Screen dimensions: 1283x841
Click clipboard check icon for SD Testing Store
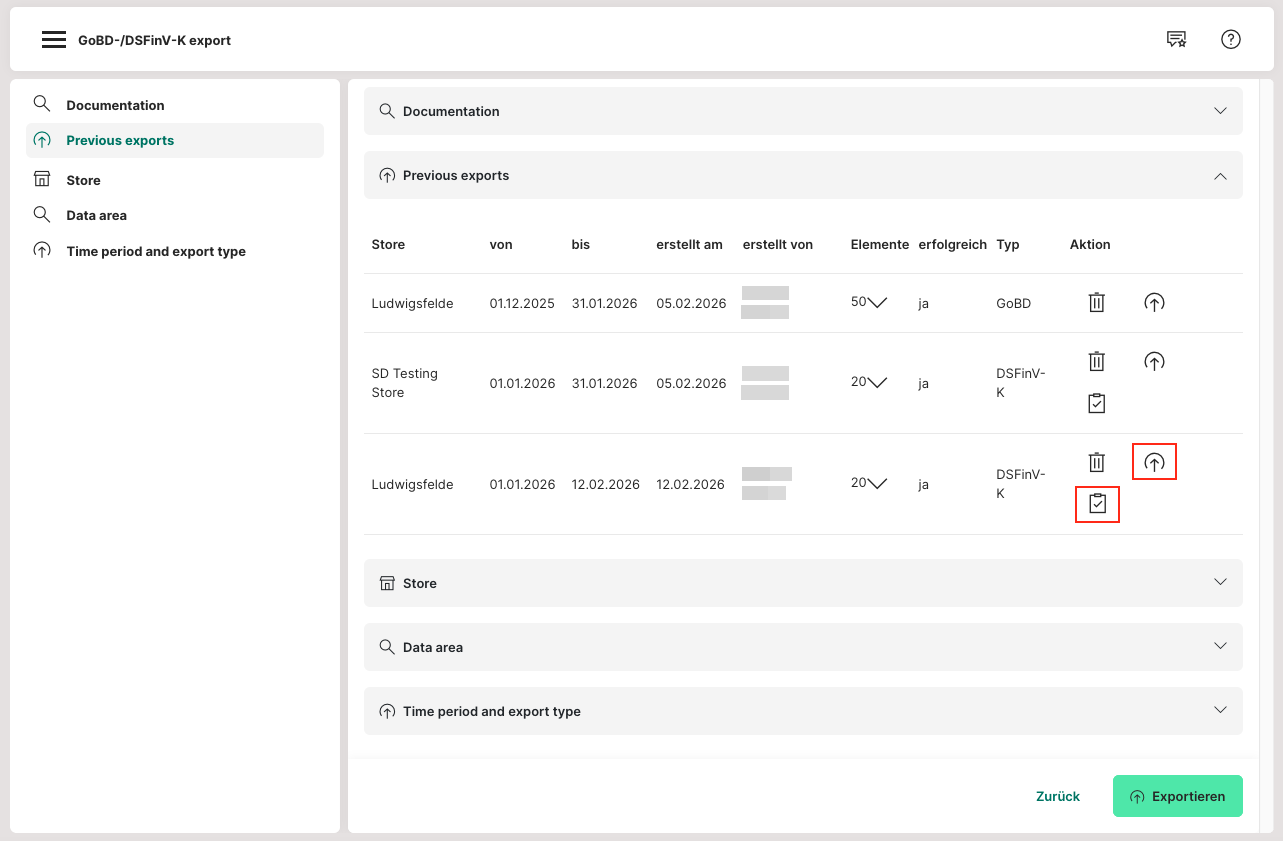point(1097,403)
